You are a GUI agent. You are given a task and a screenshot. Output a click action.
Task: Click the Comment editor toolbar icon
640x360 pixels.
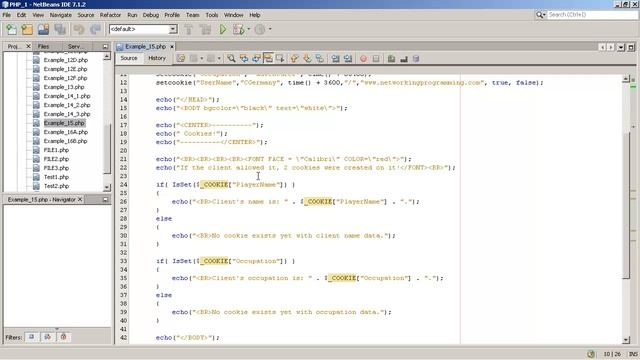pyautogui.click(x=391, y=59)
